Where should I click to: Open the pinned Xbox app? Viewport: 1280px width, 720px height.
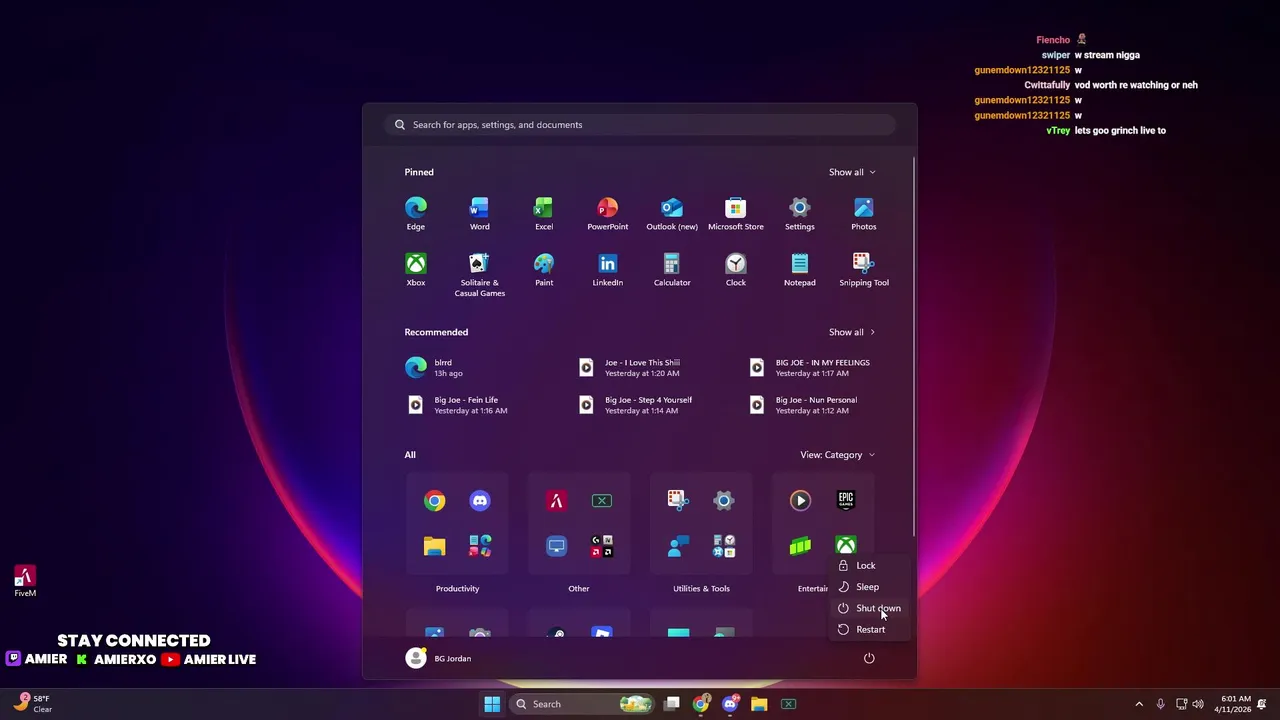click(x=416, y=269)
